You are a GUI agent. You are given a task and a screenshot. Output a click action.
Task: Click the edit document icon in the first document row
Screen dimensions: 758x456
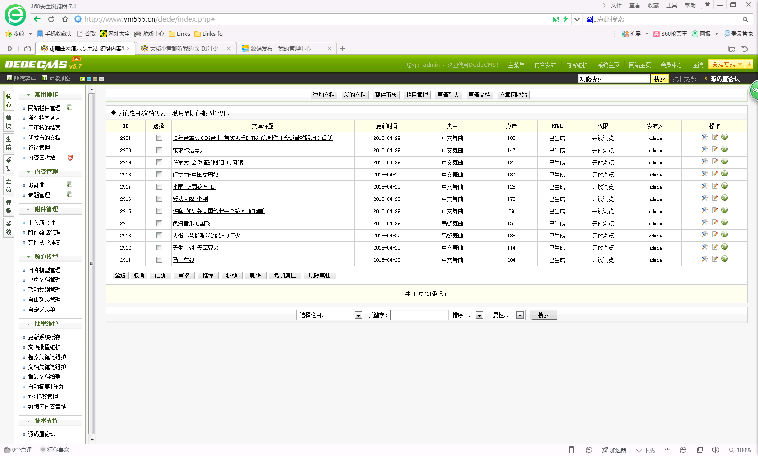tap(714, 137)
